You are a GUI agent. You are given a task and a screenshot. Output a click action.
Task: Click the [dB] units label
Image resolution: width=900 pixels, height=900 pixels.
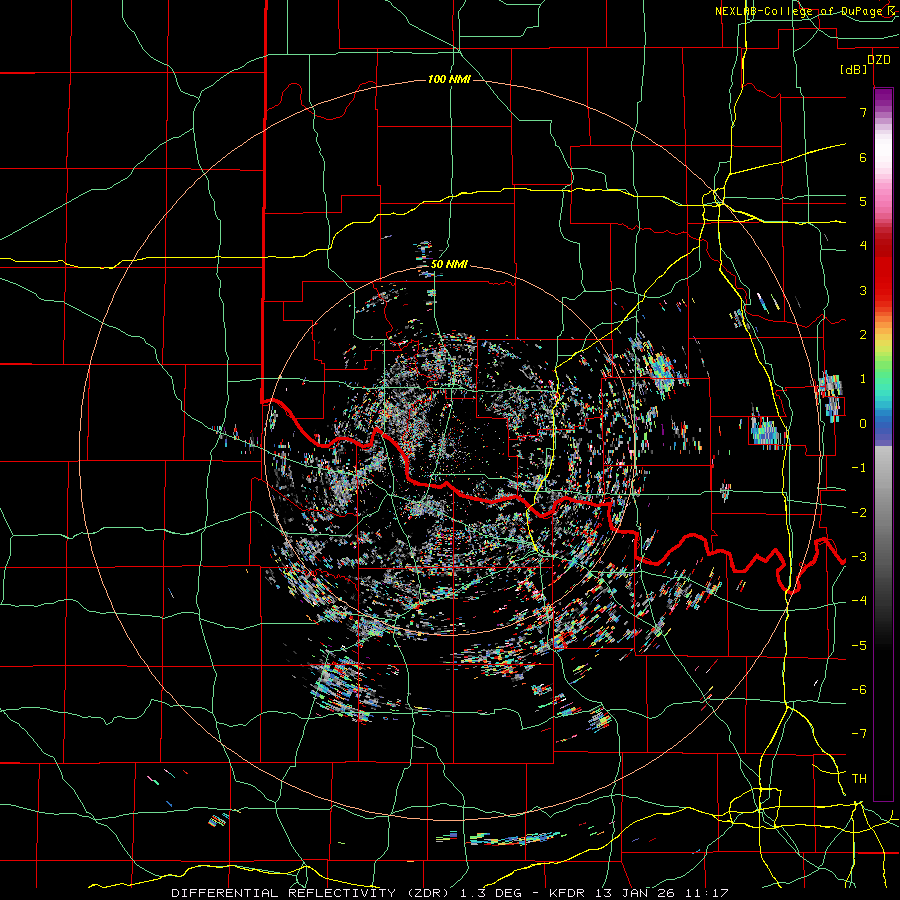(854, 69)
